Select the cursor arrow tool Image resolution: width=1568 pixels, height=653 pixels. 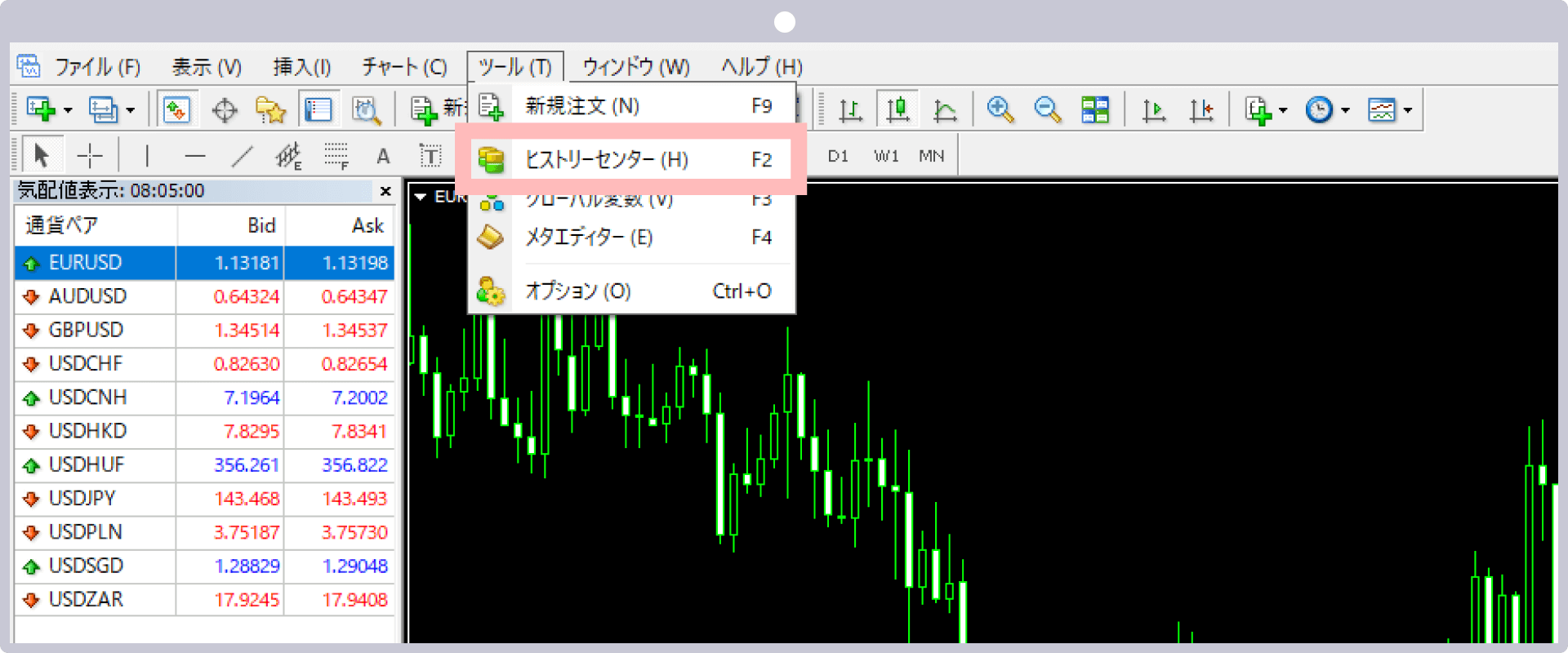click(41, 154)
